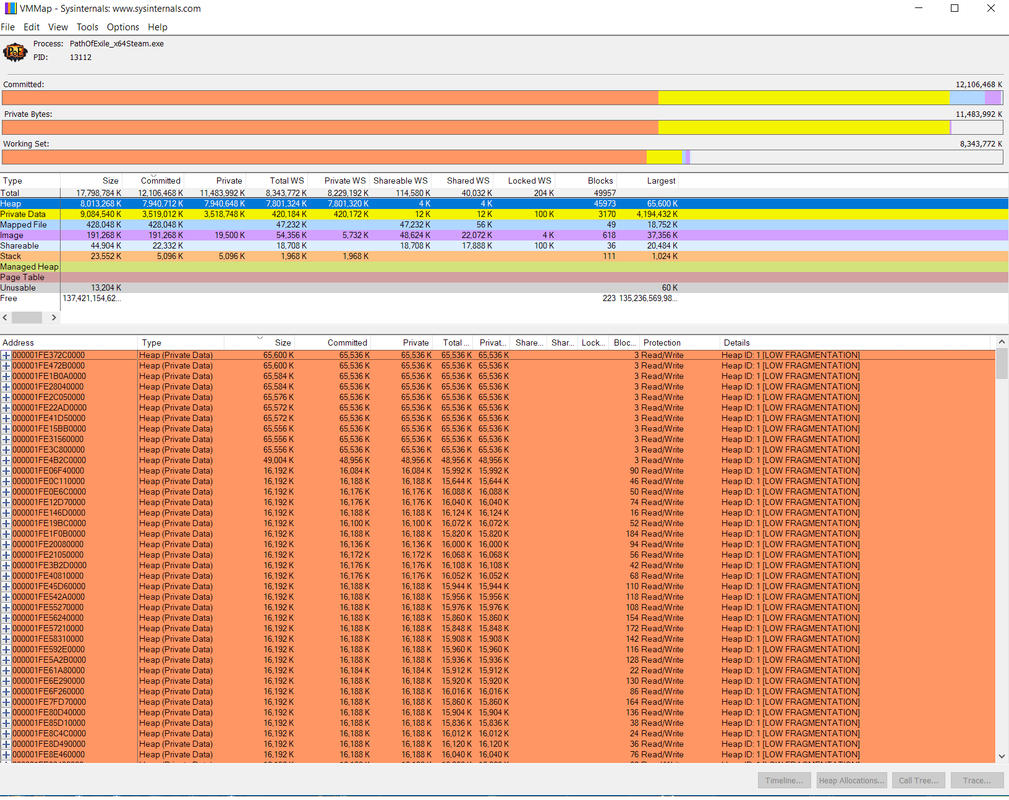Click the Timeline... button
The image size is (1009, 800).
coord(784,781)
